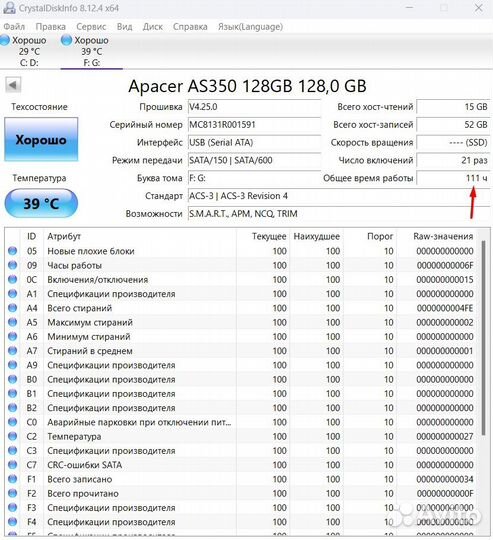Screen dimensions: 493x540
Task: Click the Наихудшее column header
Action: click(x=316, y=237)
